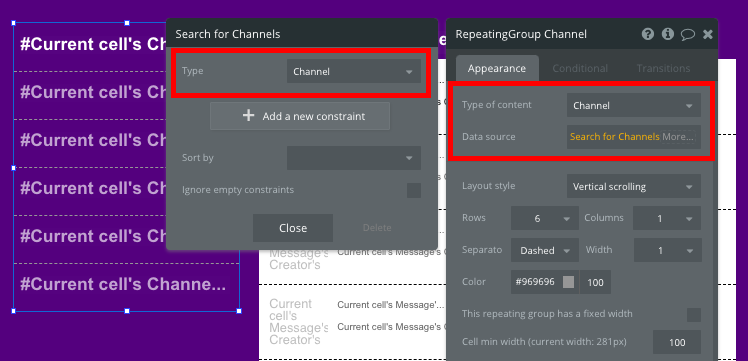Select the last #Current cell's Channe... row
Image resolution: width=748 pixels, height=361 pixels.
tap(126, 287)
